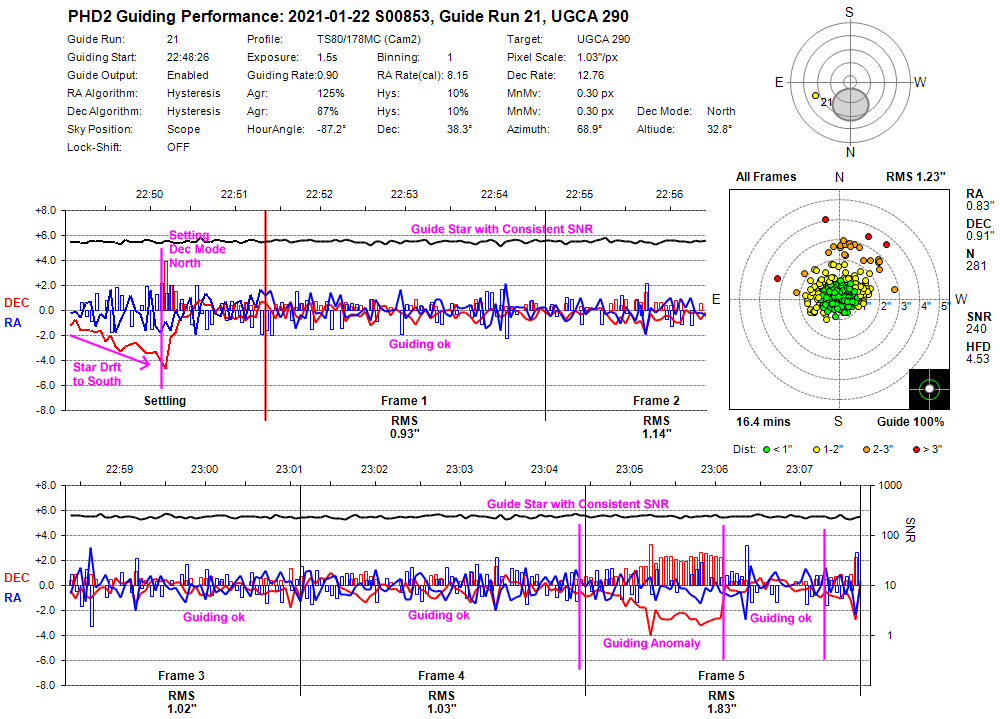Click the 'Scope' Sky Position value
1000x719 pixels.
pos(183,129)
